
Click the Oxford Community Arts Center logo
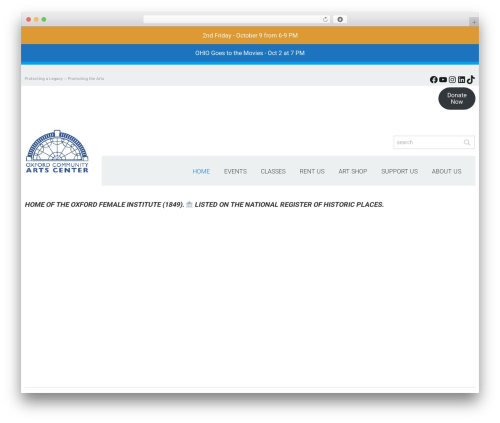tap(57, 151)
